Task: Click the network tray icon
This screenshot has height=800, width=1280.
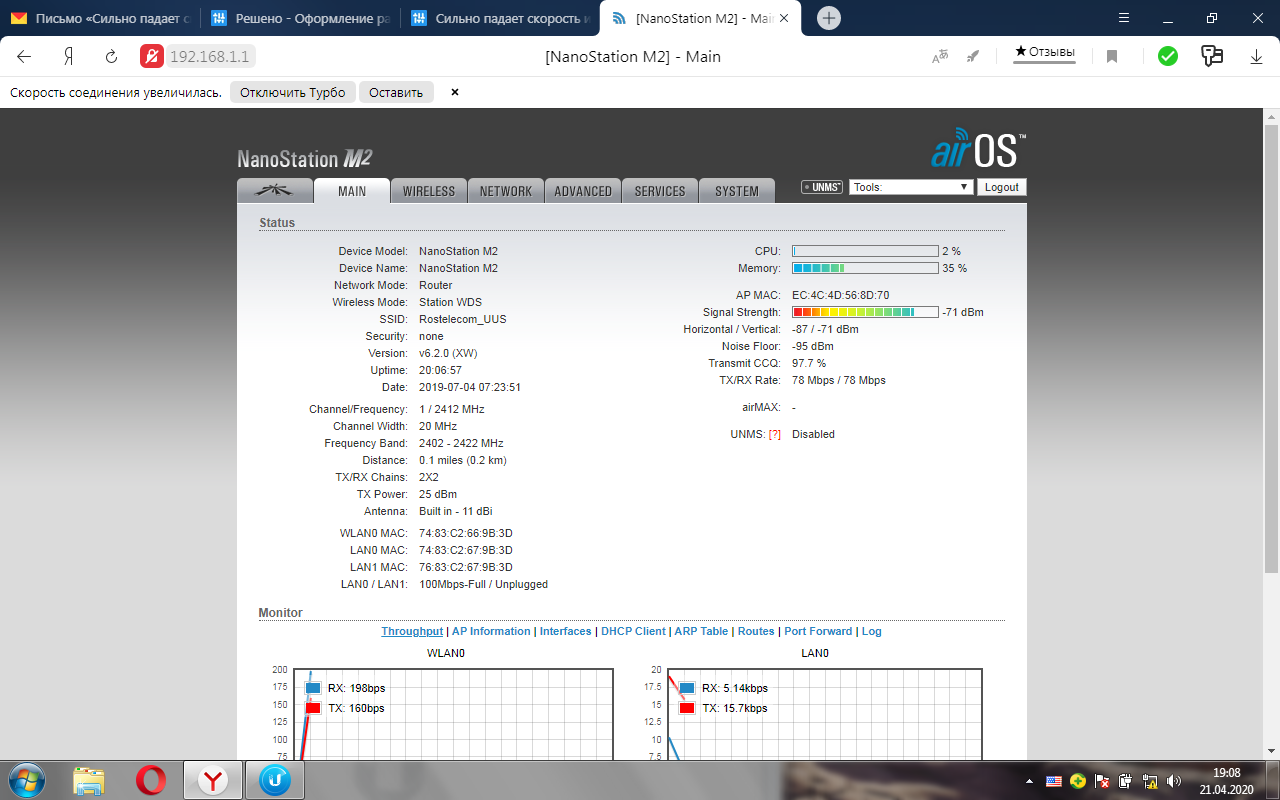Action: (x=1150, y=781)
